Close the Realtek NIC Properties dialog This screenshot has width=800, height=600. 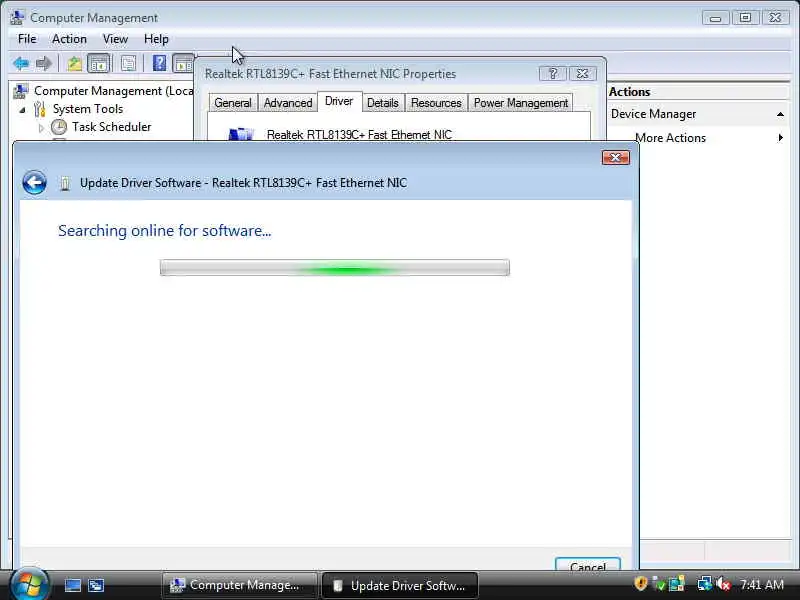click(582, 74)
